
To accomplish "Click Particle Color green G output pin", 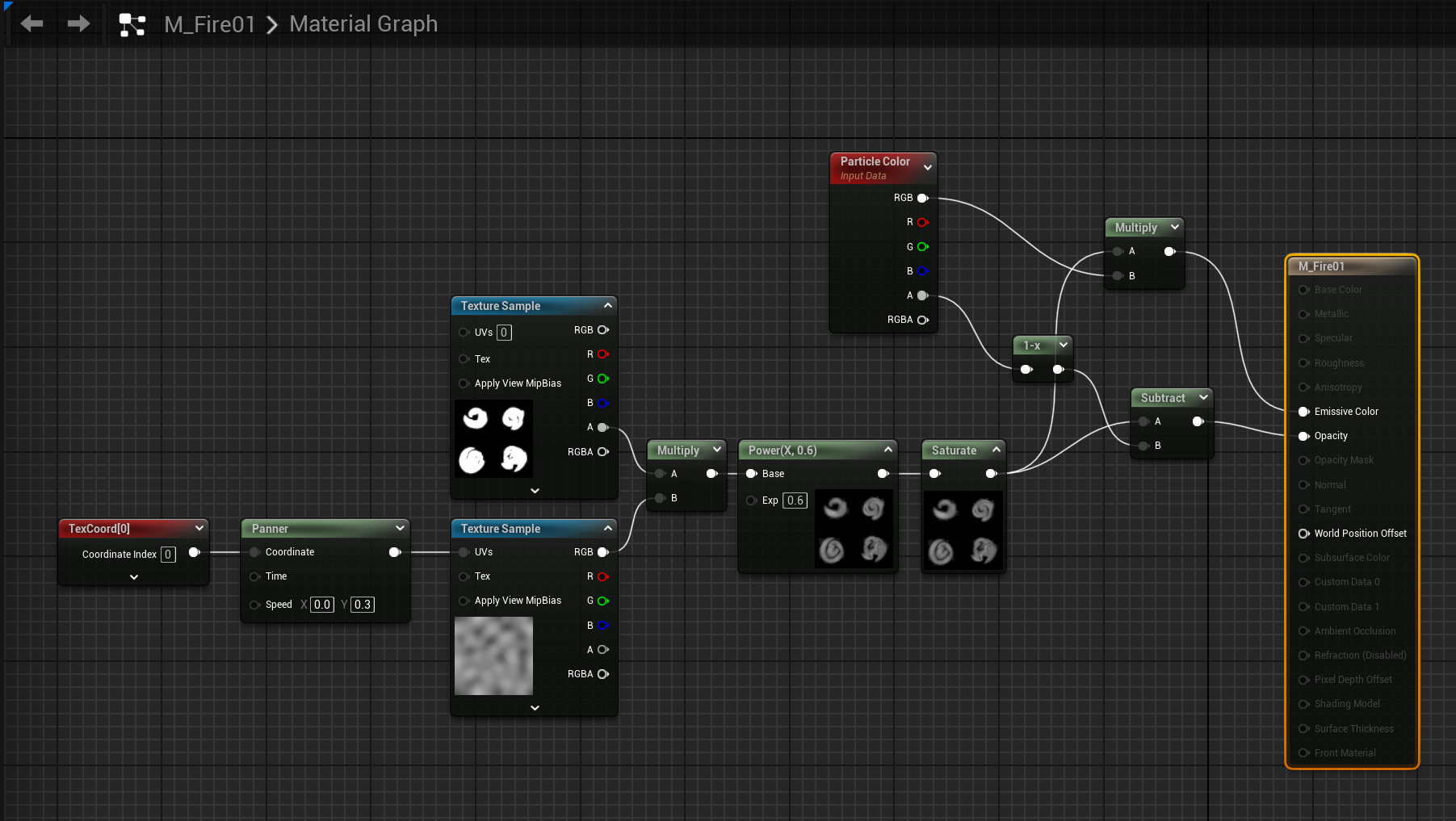I will pyautogui.click(x=922, y=247).
